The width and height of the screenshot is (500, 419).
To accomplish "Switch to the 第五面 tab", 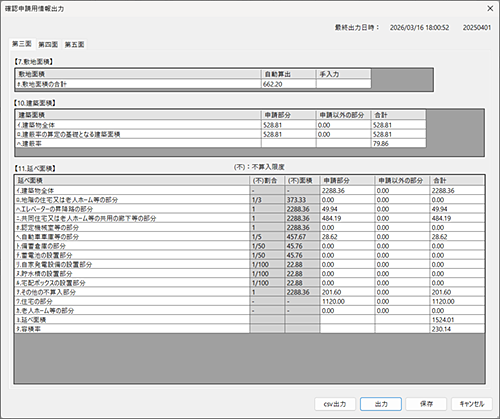I will click(x=74, y=44).
